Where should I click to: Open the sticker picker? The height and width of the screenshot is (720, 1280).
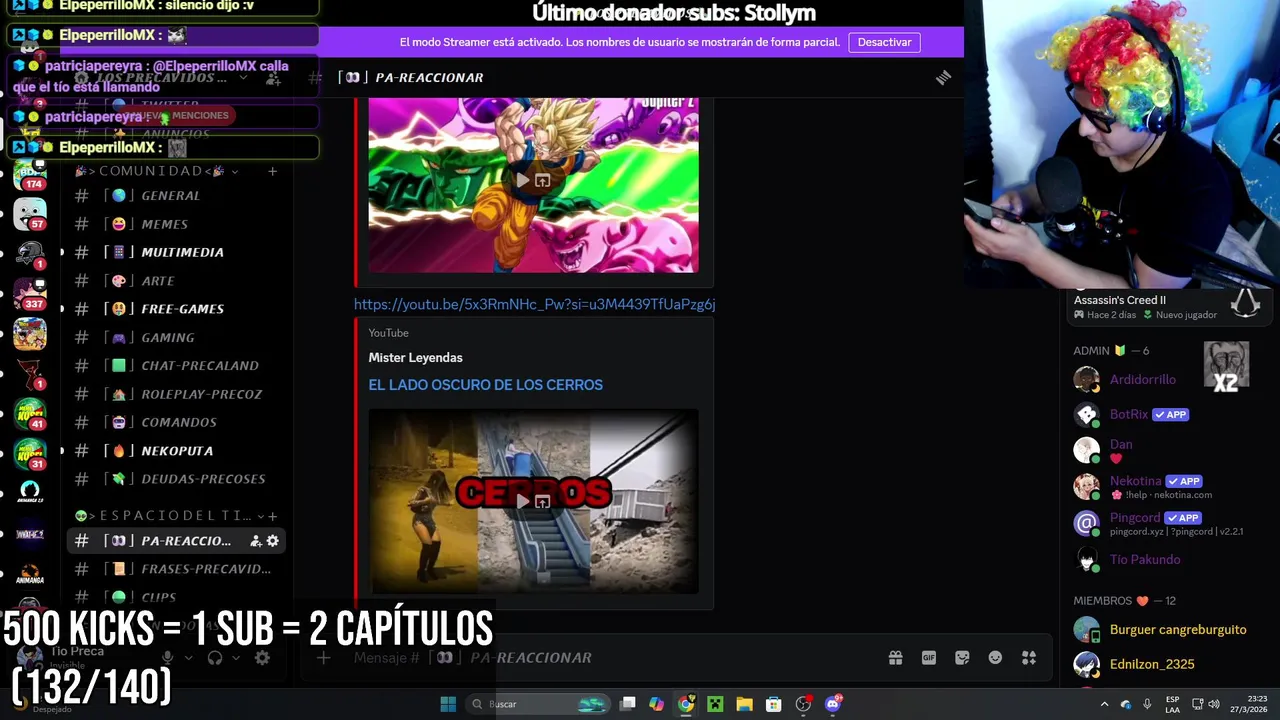pos(962,657)
